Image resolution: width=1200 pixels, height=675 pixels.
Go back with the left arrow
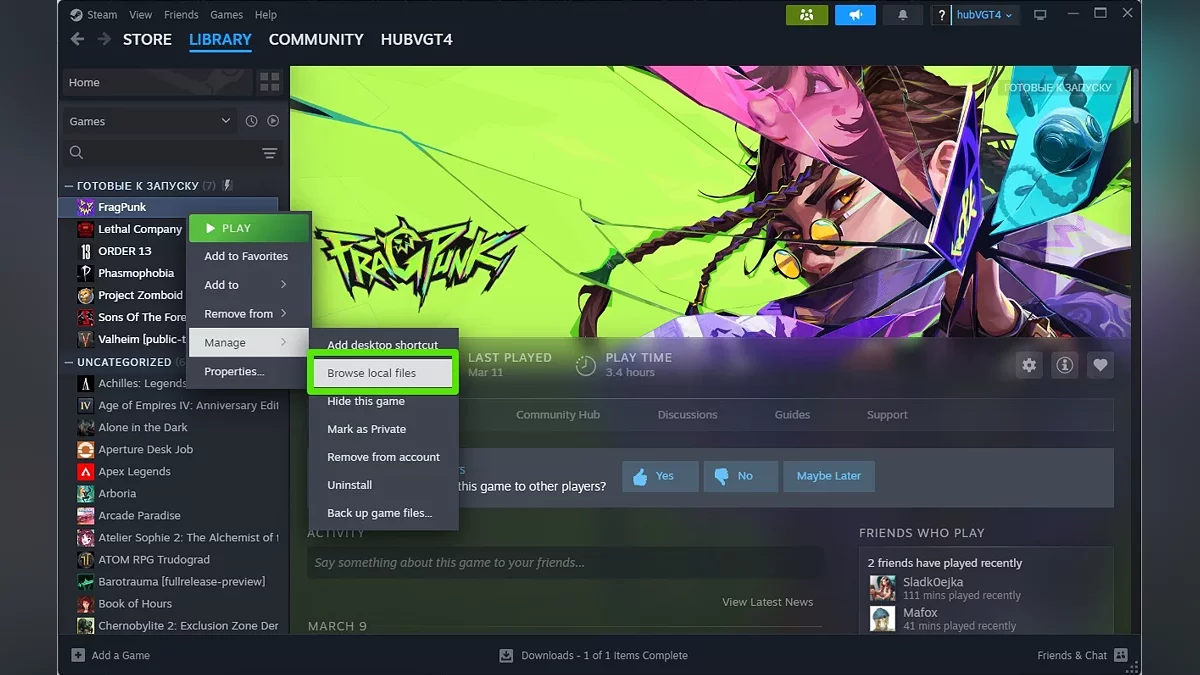click(x=77, y=39)
